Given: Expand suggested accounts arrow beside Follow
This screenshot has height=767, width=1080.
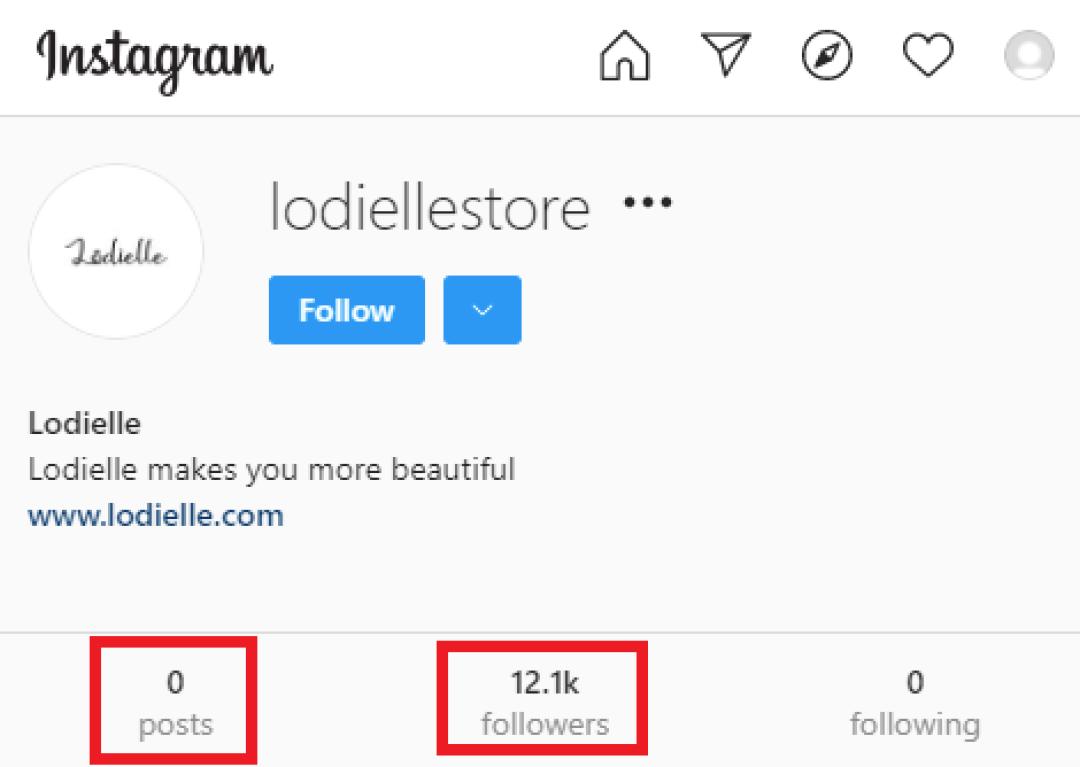Looking at the screenshot, I should [x=482, y=310].
